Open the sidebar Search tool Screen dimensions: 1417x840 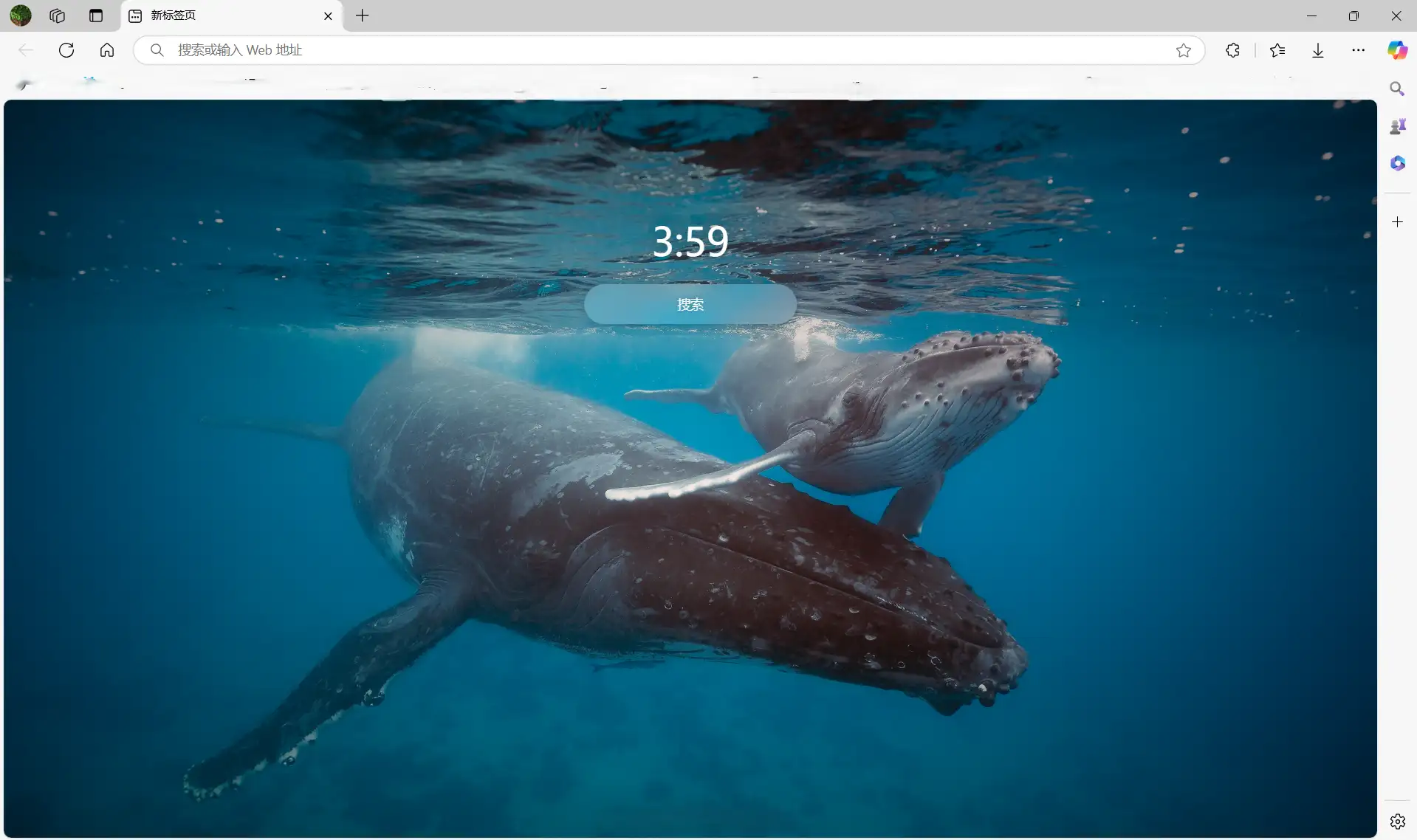coord(1397,89)
